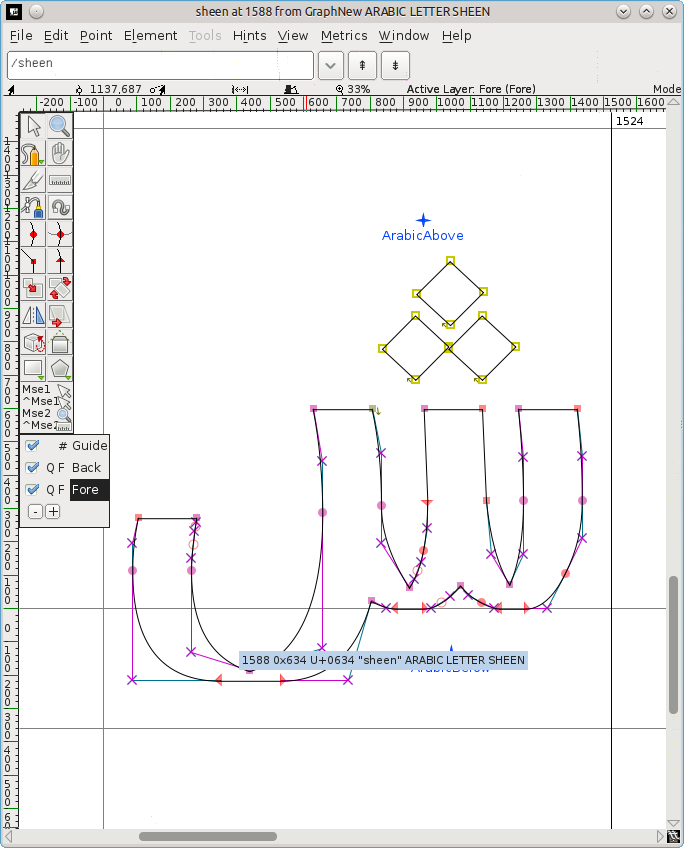Click the horizontal scrollbar thumb
Viewport: 684px width, 848px height.
(208, 836)
